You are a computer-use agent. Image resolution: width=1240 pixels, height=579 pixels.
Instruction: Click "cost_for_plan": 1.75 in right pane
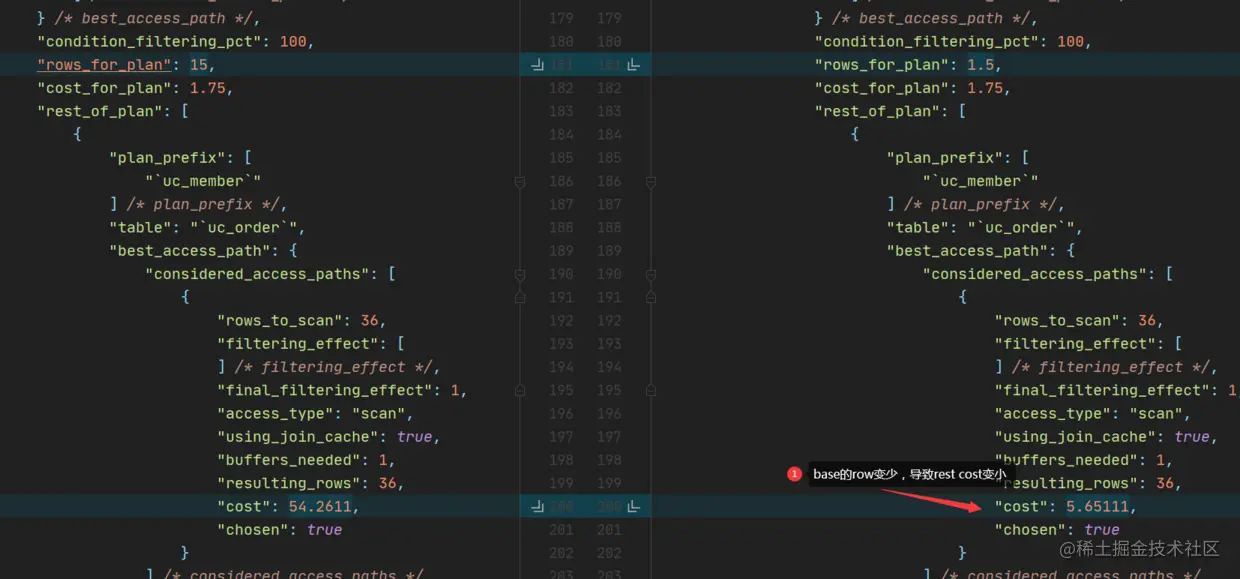pyautogui.click(x=912, y=88)
